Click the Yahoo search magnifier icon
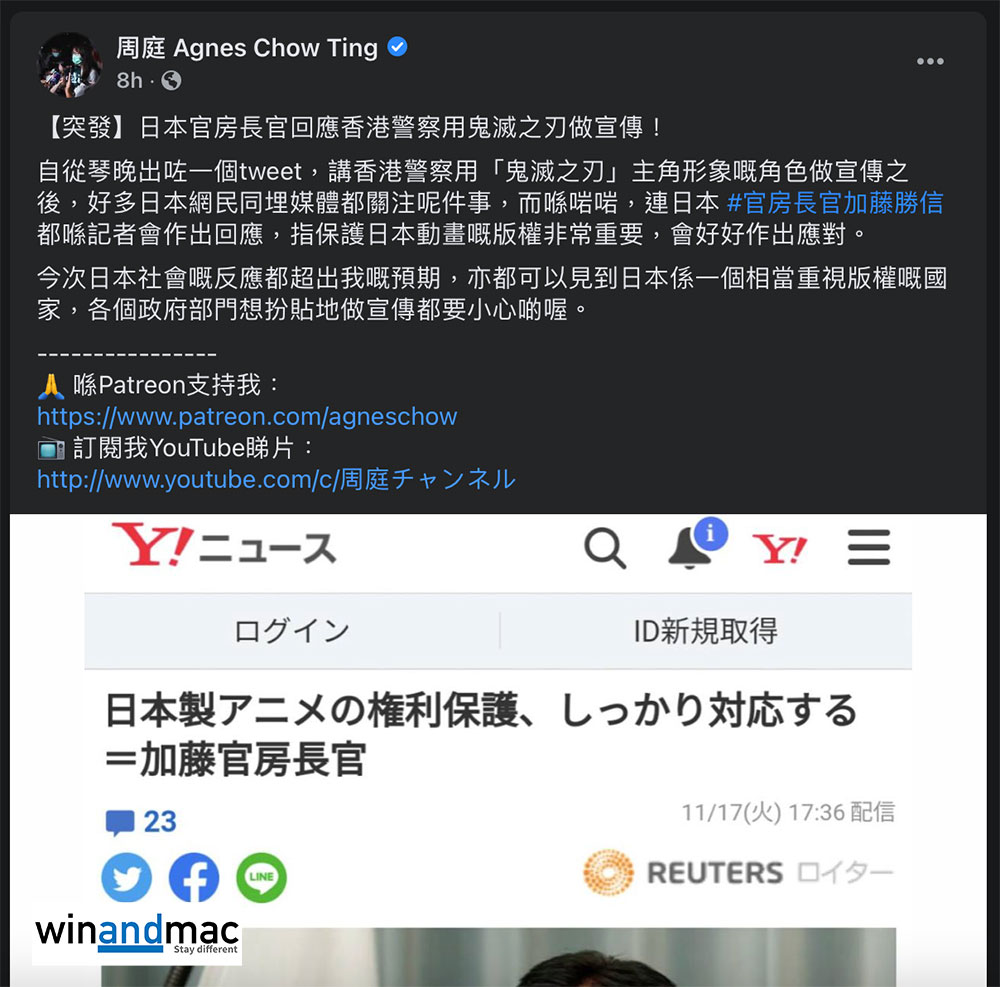 pos(605,548)
